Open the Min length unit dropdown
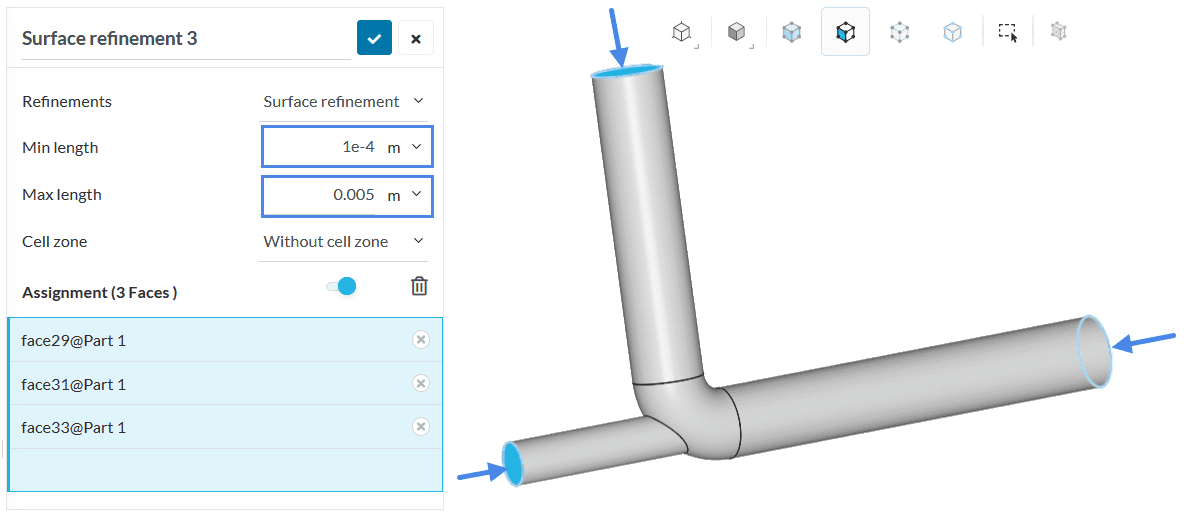This screenshot has height=514, width=1184. tap(407, 147)
